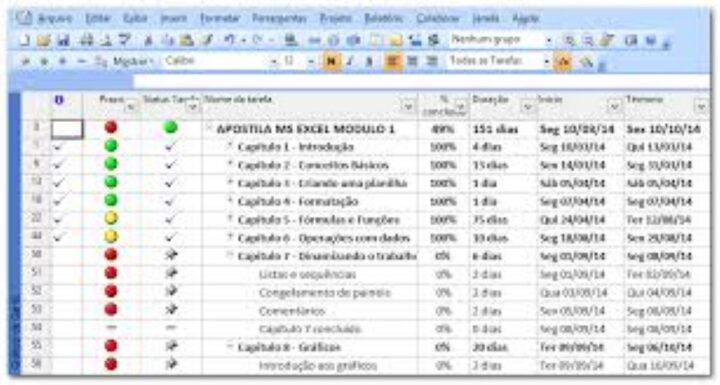Collapse the Capítulo 7 summary task

(x=230, y=255)
